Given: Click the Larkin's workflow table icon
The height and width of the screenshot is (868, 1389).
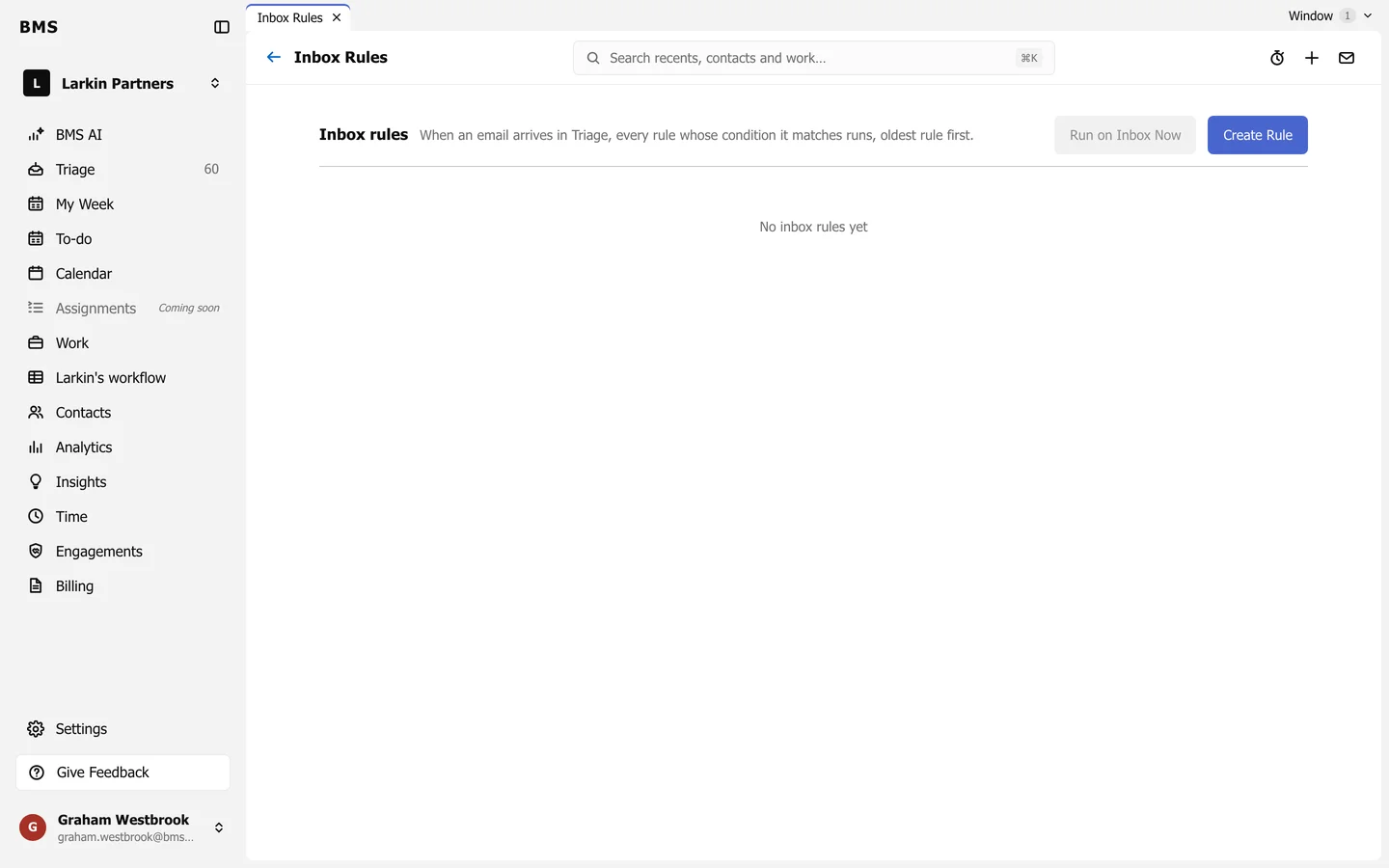Looking at the screenshot, I should coord(36,378).
